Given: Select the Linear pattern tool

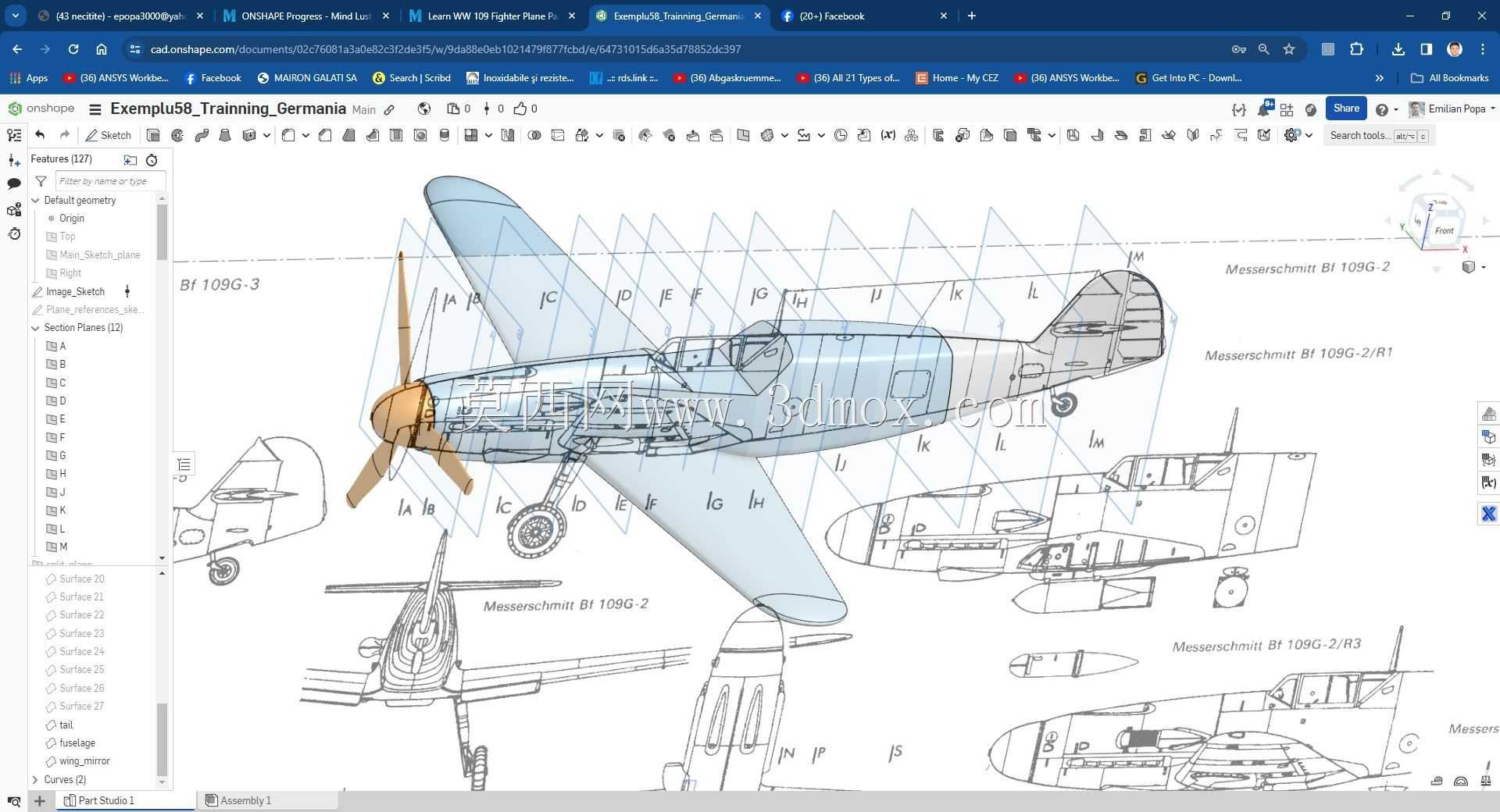Looking at the screenshot, I should point(470,135).
